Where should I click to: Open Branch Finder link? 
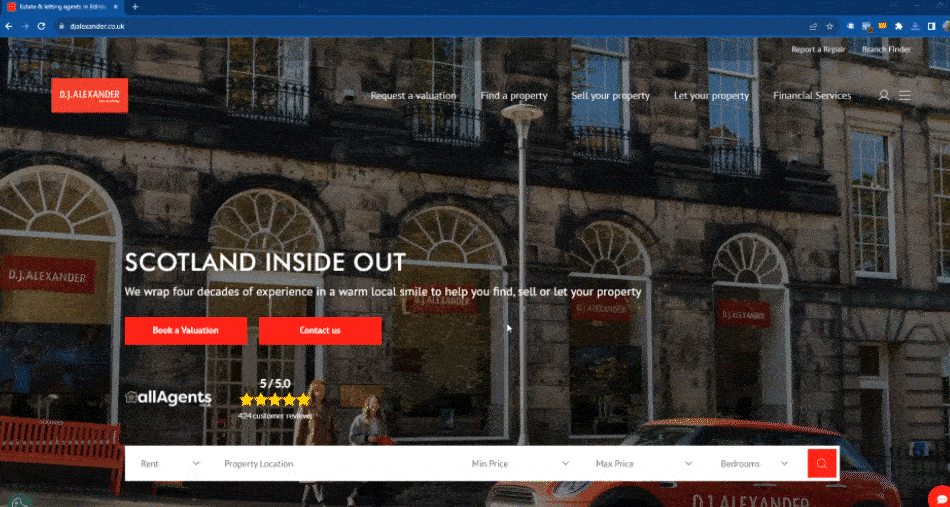tap(886, 50)
